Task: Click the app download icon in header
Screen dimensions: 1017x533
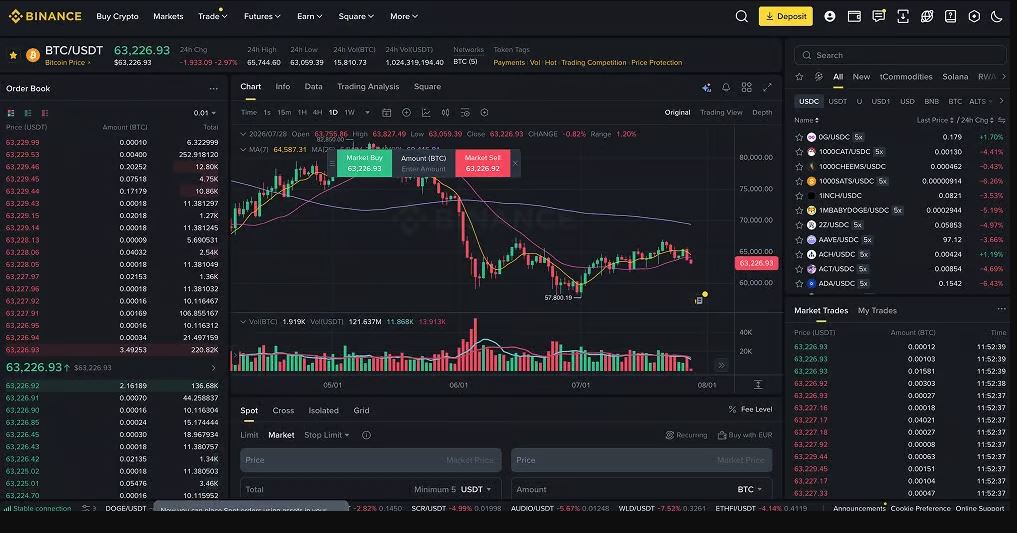Action: (x=903, y=16)
